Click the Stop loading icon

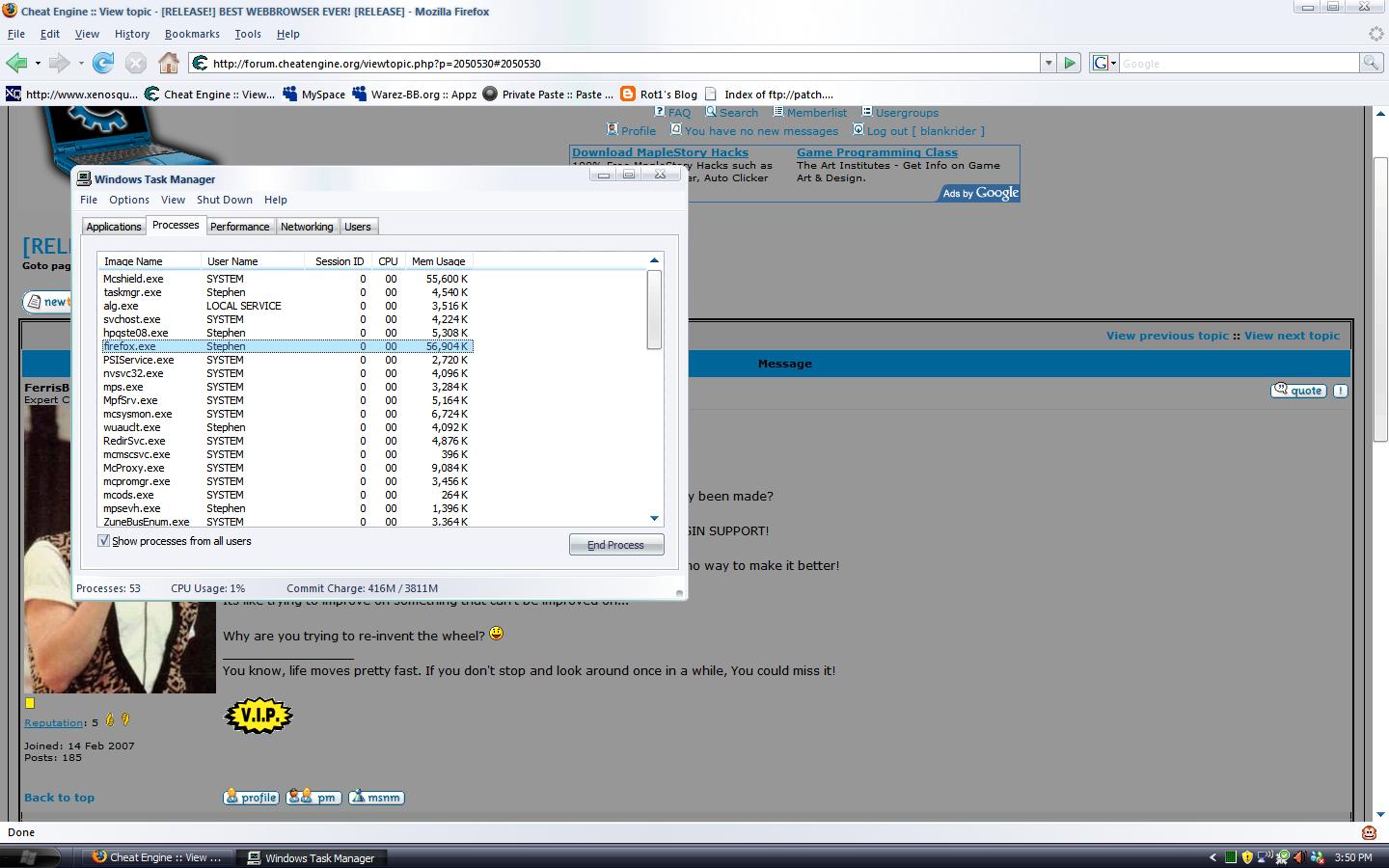[x=136, y=63]
